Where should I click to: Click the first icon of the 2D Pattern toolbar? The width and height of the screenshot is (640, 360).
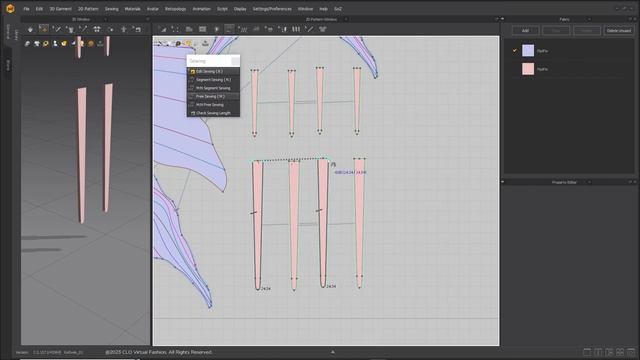(x=163, y=29)
